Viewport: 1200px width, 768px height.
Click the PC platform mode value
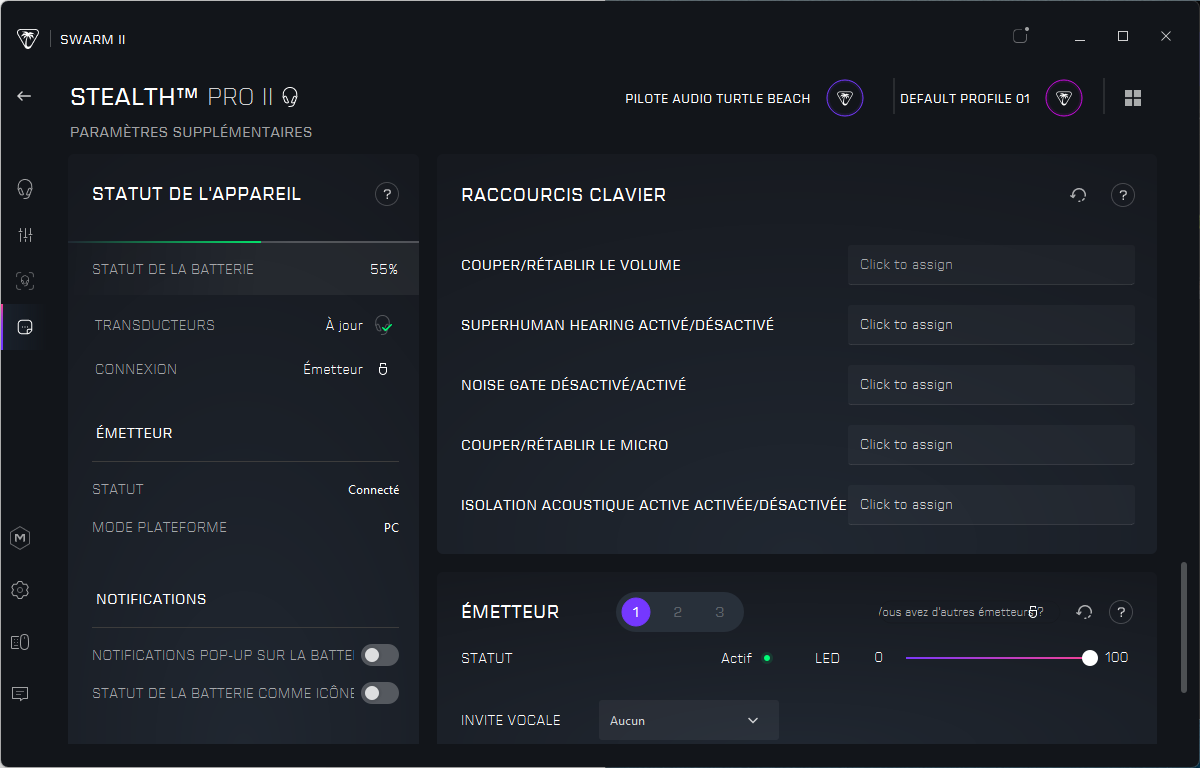391,528
